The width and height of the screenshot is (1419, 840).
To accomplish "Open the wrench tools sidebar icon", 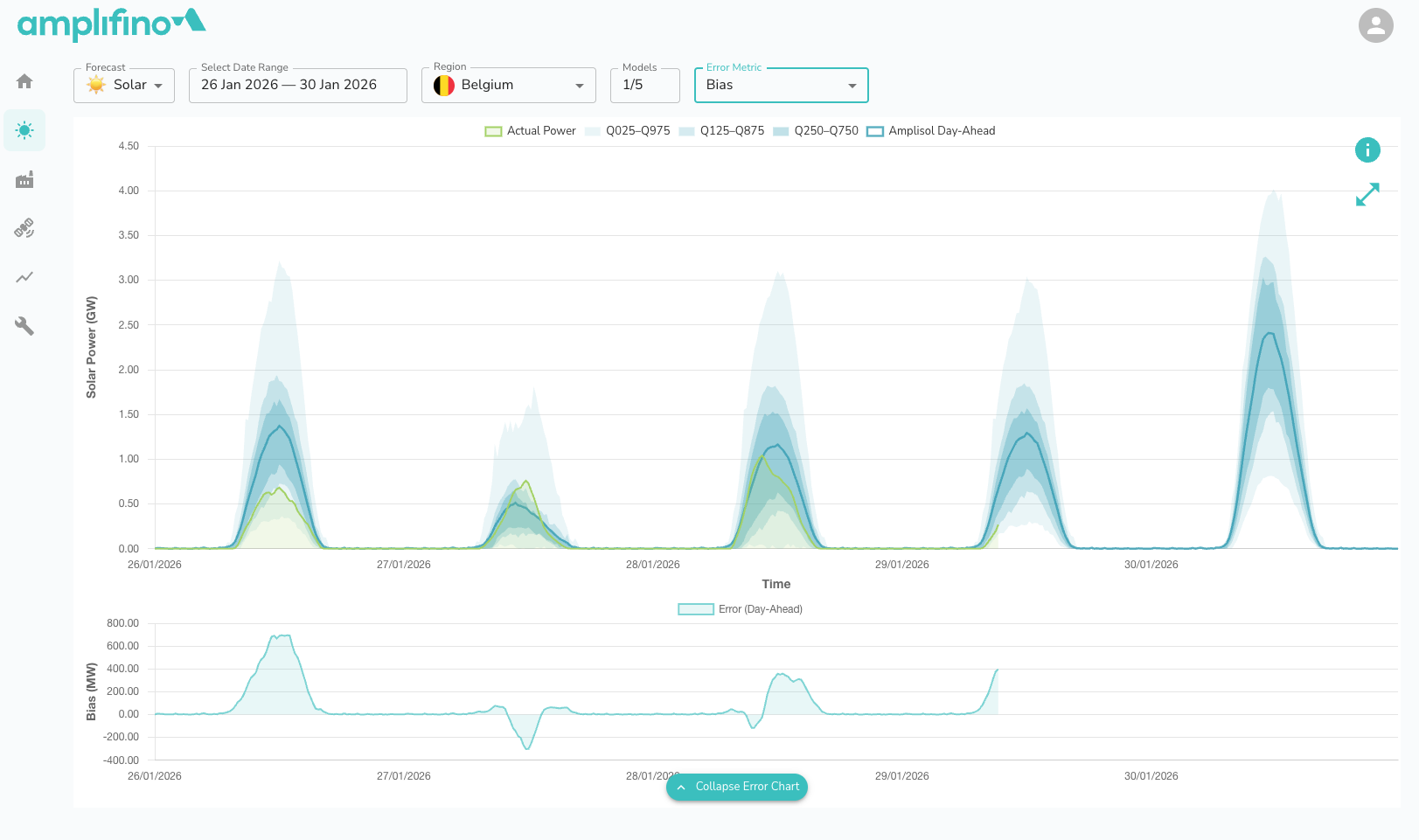I will point(24,326).
